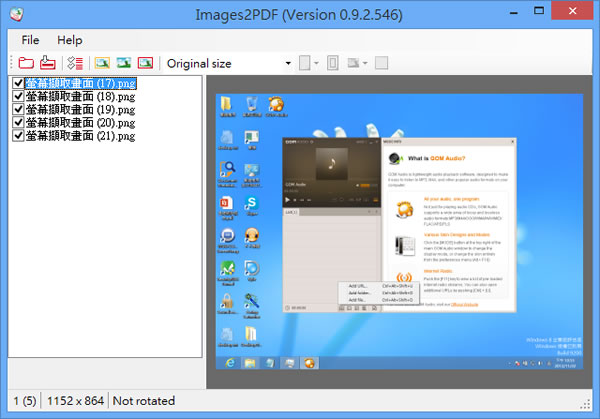Open the Original size dropdown
The height and width of the screenshot is (419, 600).
(x=229, y=63)
